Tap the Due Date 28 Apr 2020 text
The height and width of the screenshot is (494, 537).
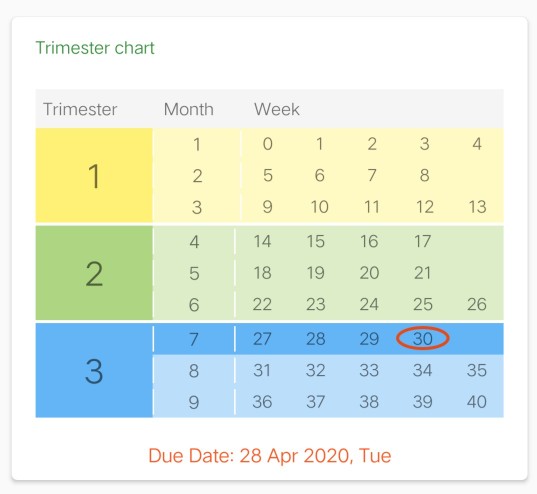270,456
